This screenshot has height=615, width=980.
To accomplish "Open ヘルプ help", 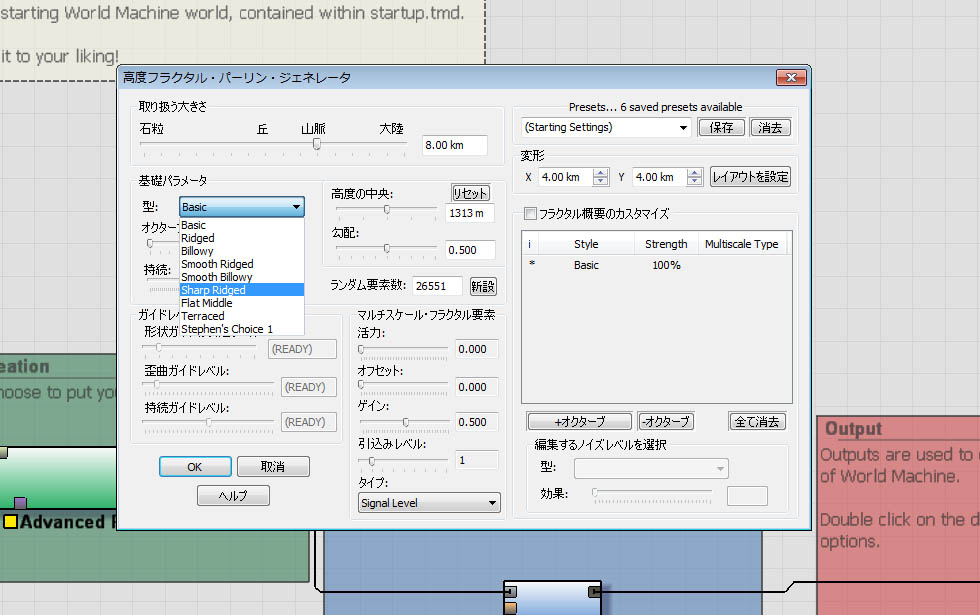I will tap(233, 496).
